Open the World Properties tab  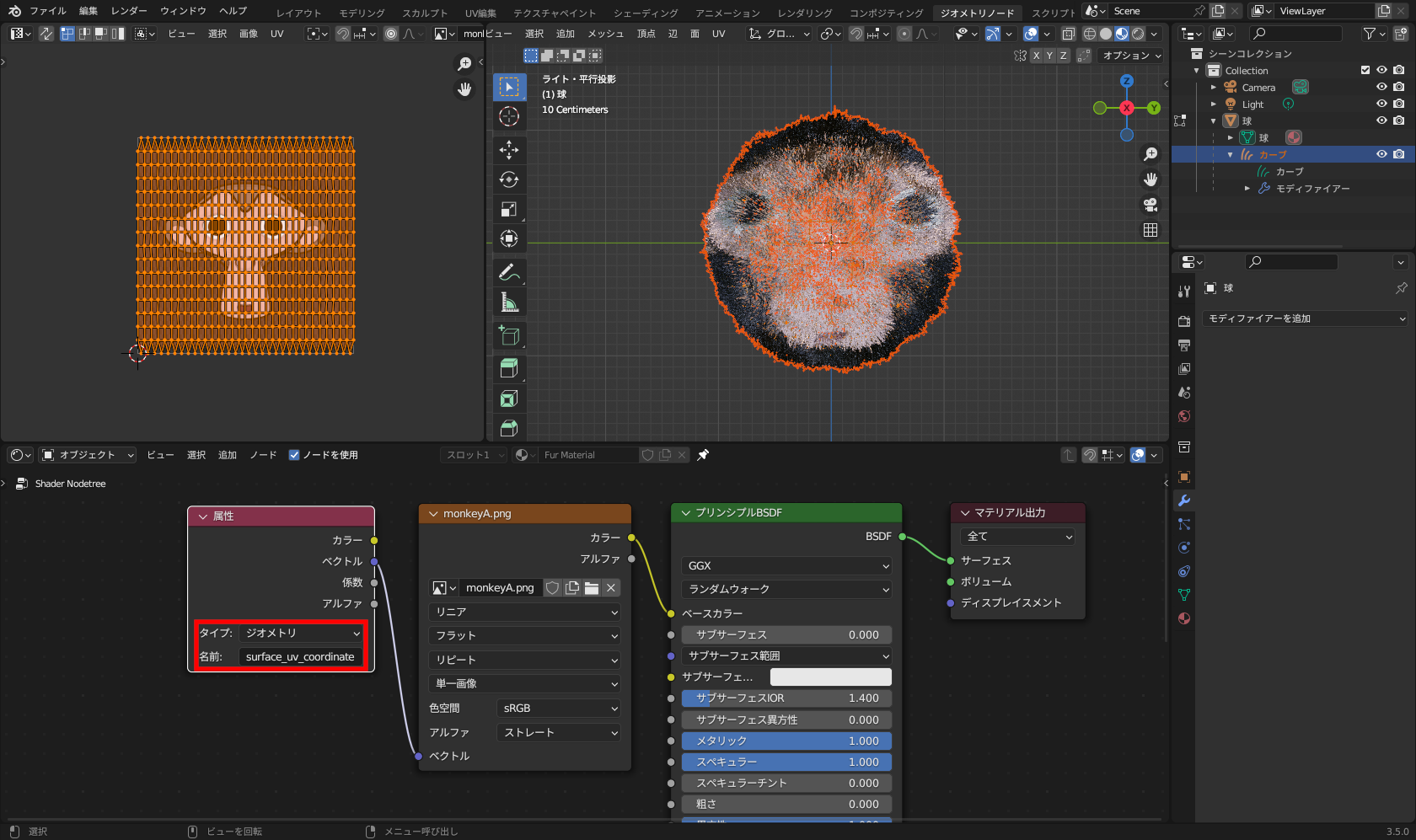point(1183,416)
